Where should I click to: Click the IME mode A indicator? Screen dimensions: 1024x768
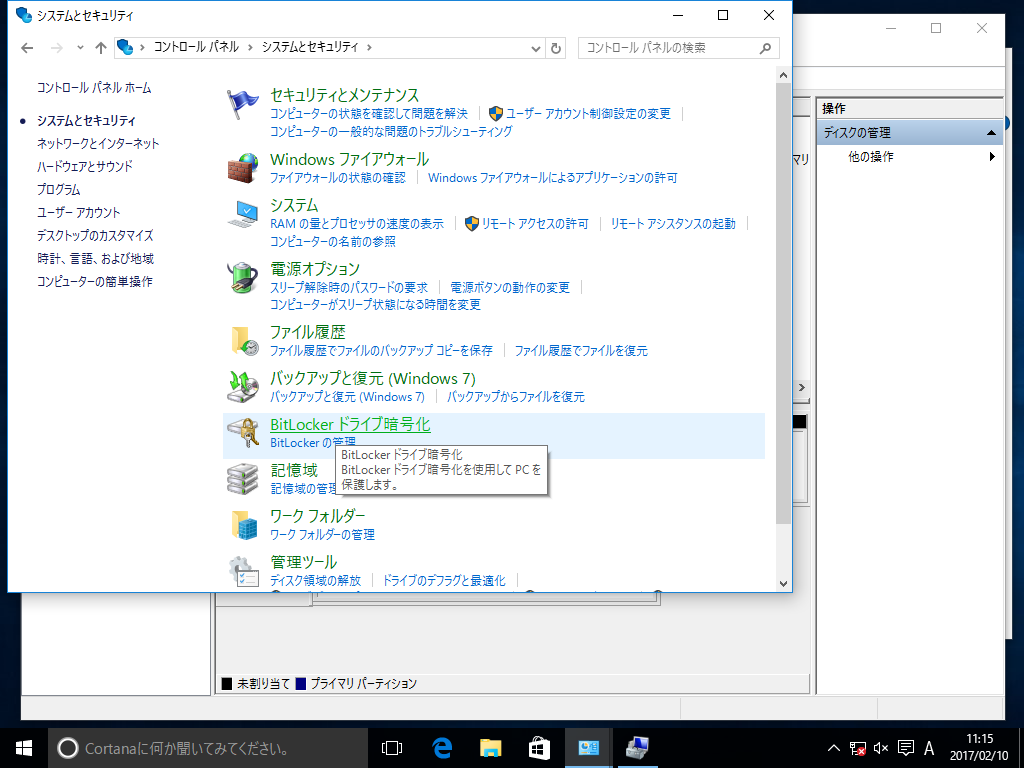[x=929, y=748]
